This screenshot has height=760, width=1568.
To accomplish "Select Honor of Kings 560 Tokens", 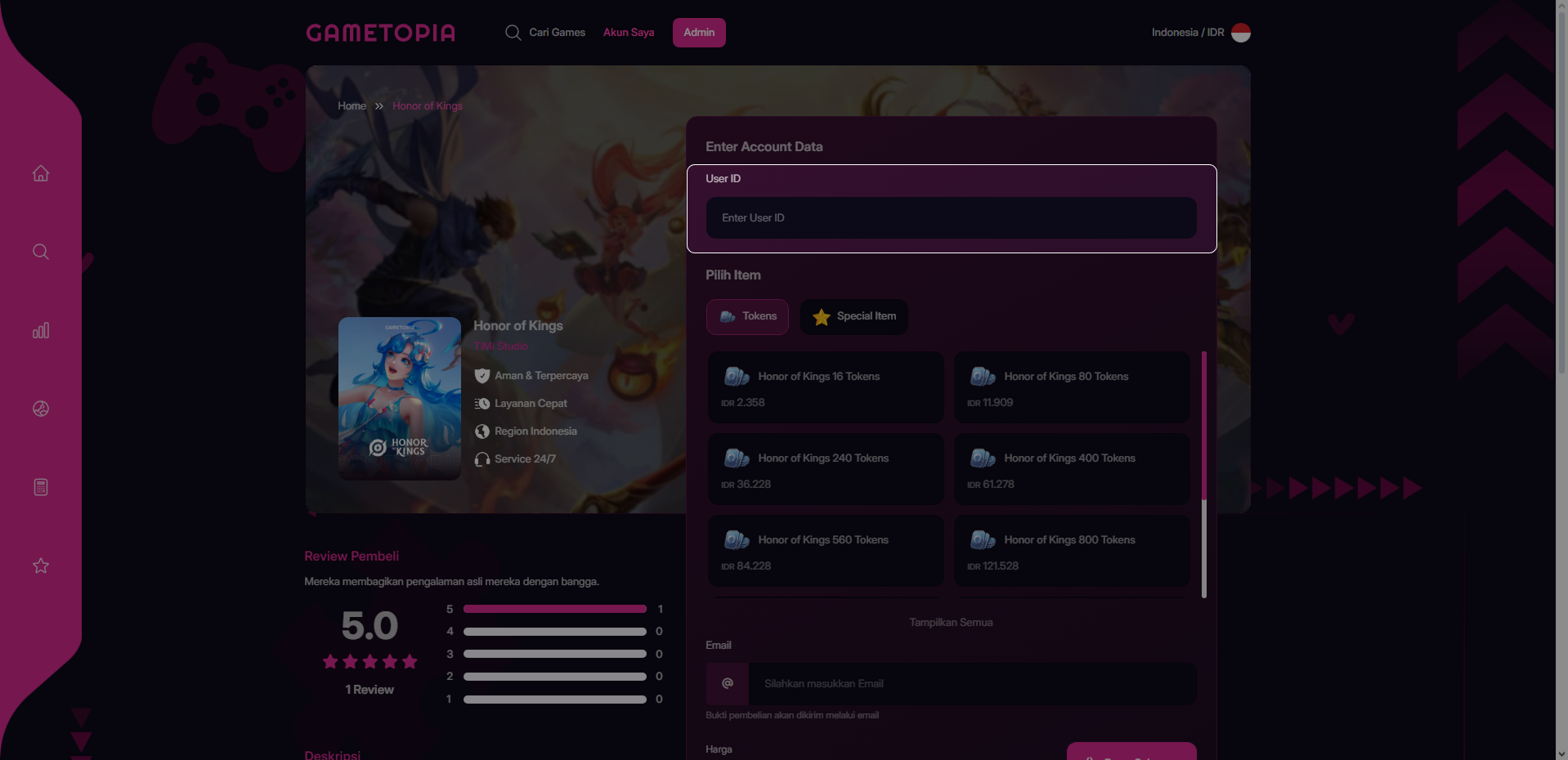I will [x=826, y=551].
